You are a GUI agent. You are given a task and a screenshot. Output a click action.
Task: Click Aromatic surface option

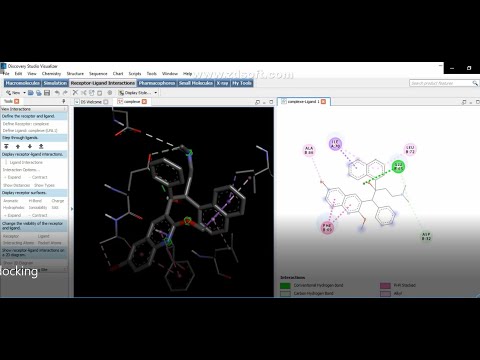click(x=11, y=201)
